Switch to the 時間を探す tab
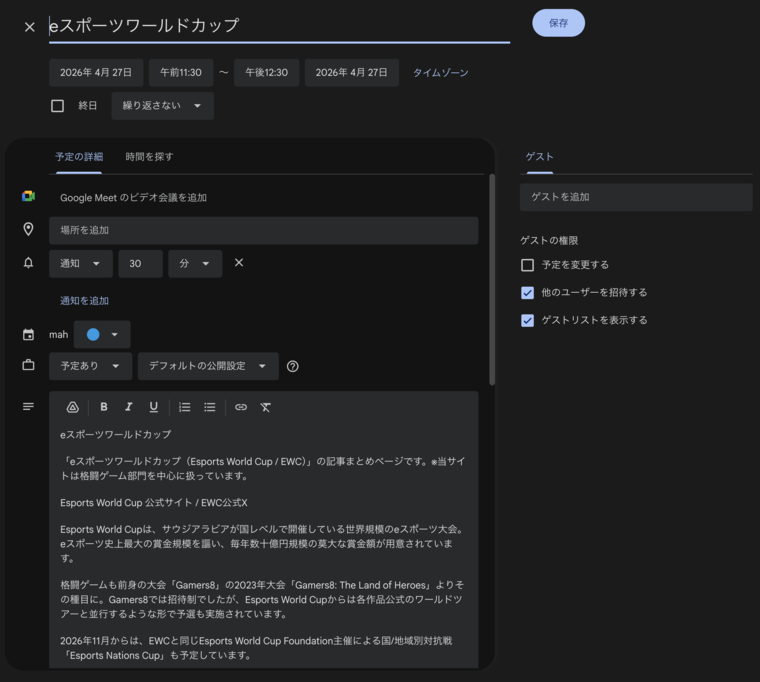Viewport: 760px width, 682px height. pyautogui.click(x=149, y=157)
